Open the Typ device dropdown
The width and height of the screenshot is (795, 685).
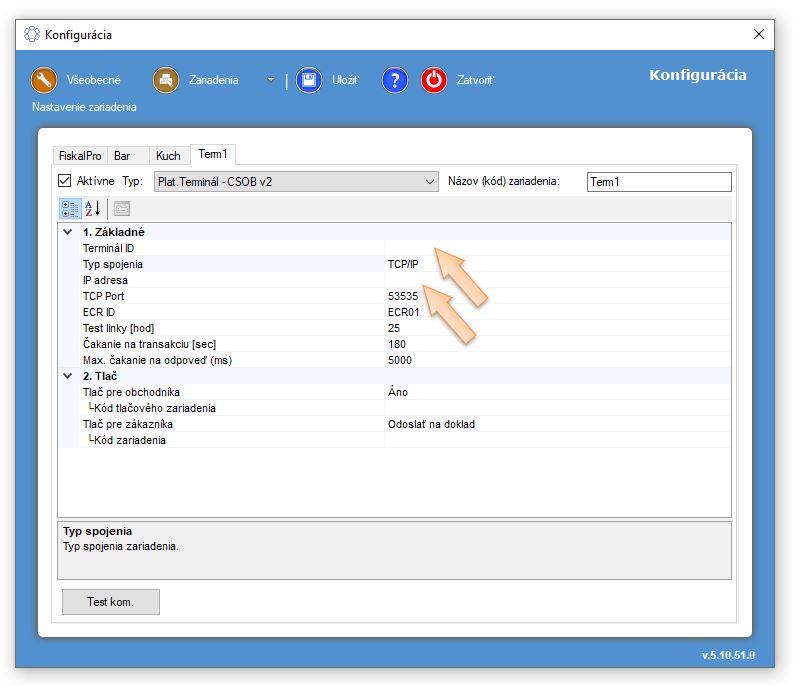pos(296,181)
